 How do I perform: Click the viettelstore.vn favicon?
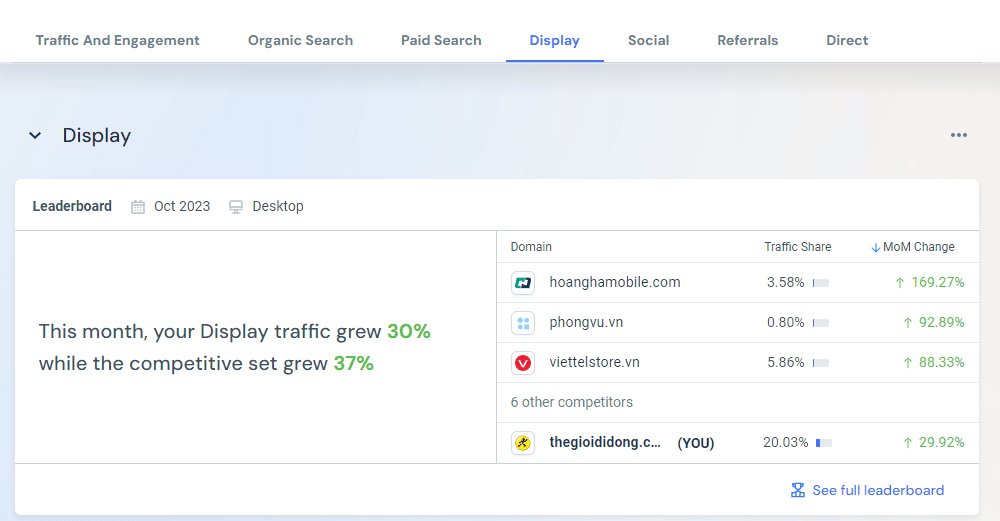(x=523, y=363)
